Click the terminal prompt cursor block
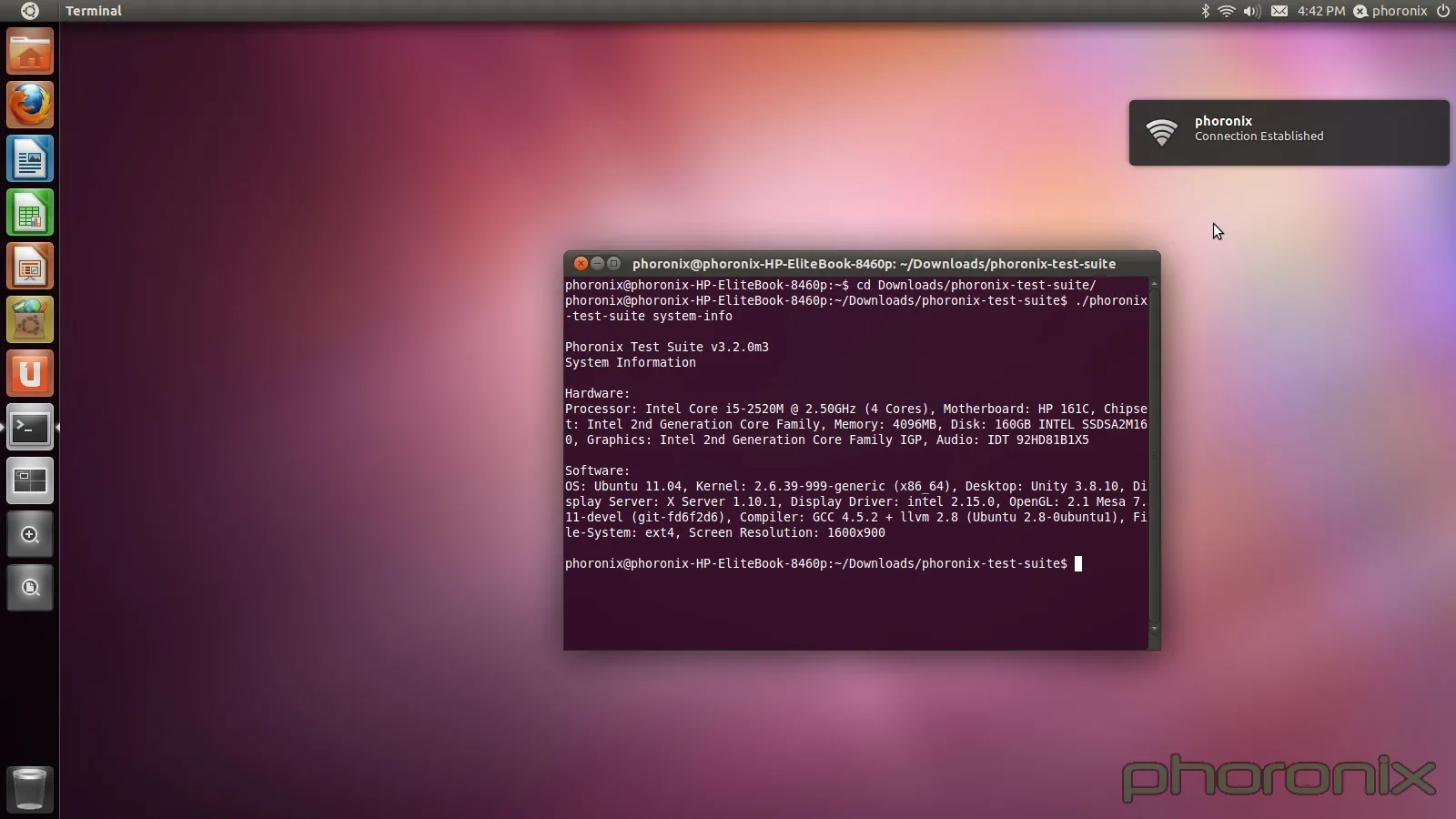This screenshot has width=1456, height=819. point(1078,563)
